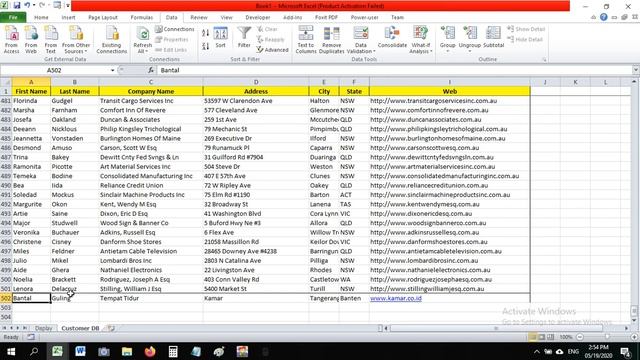Open Data Validation dropdown arrow
This screenshot has height=360, width=640.
(374, 51)
